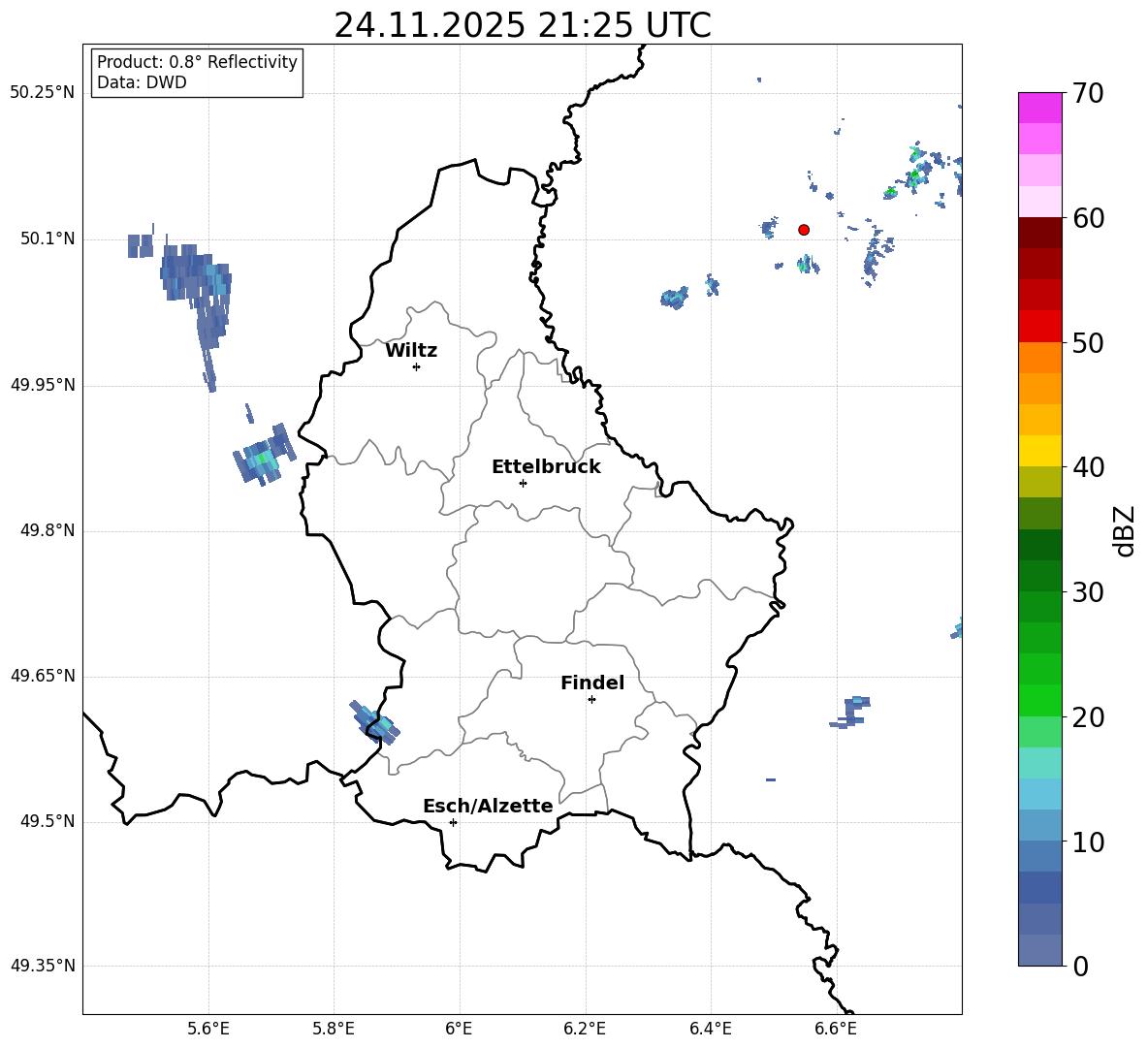Click the 49.5°N latitude label
Screen dimensions: 1148x1048
coord(48,822)
